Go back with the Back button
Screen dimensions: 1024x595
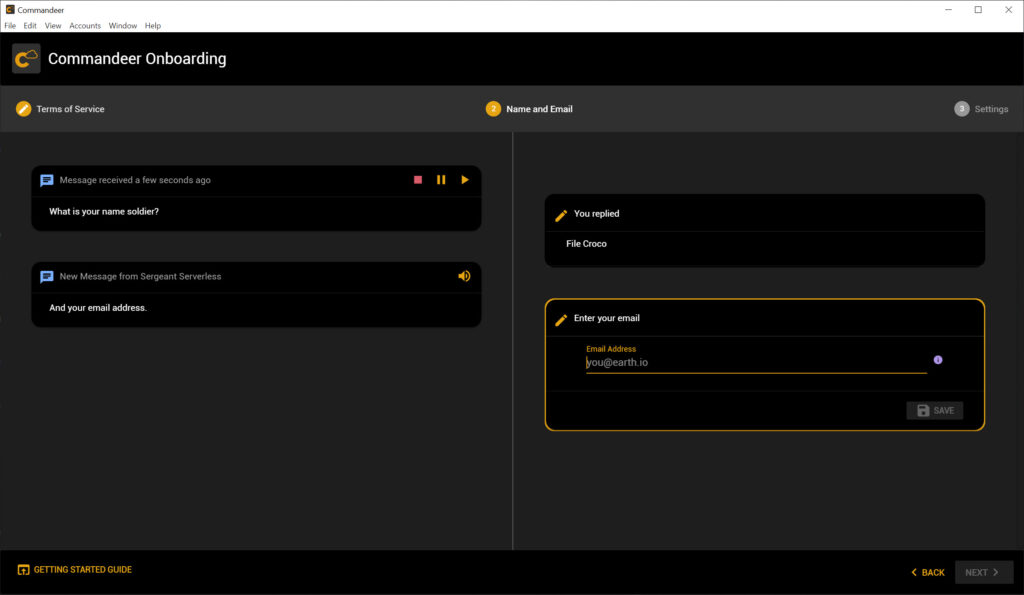928,572
